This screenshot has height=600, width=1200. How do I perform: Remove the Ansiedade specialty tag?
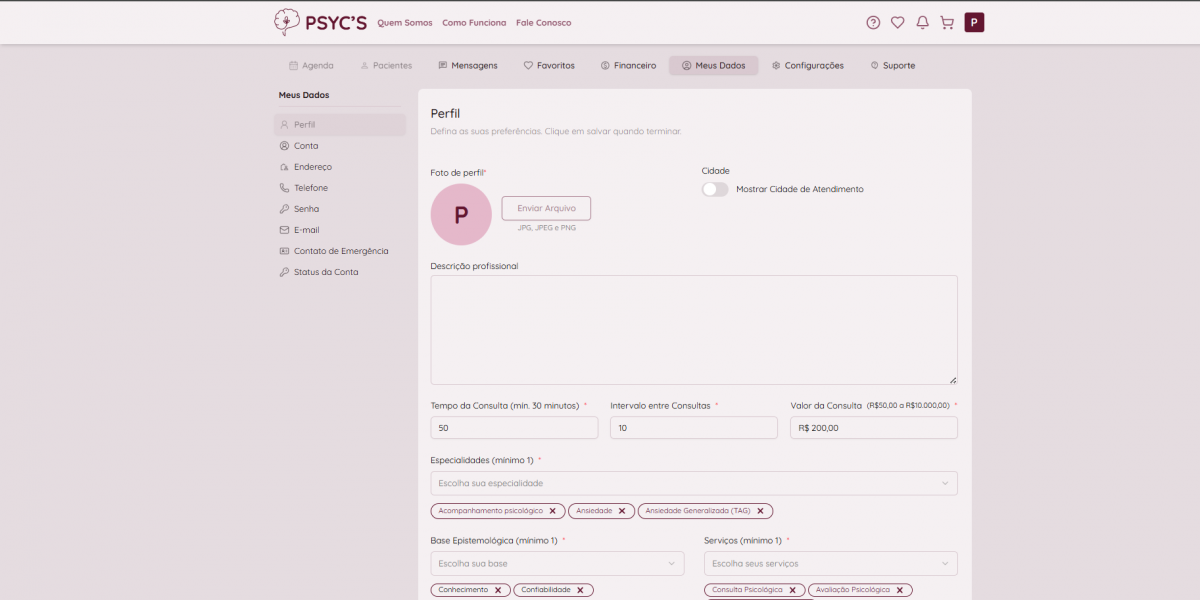[x=621, y=511]
